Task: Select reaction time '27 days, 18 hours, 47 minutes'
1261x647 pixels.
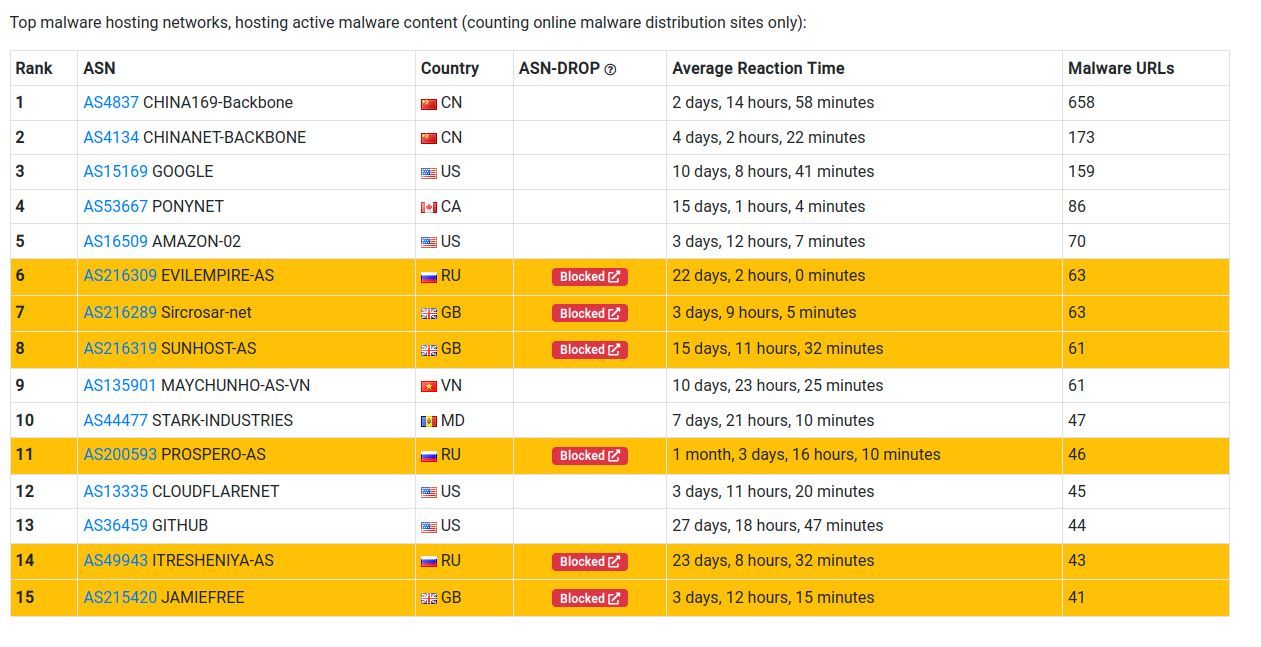Action: (778, 525)
